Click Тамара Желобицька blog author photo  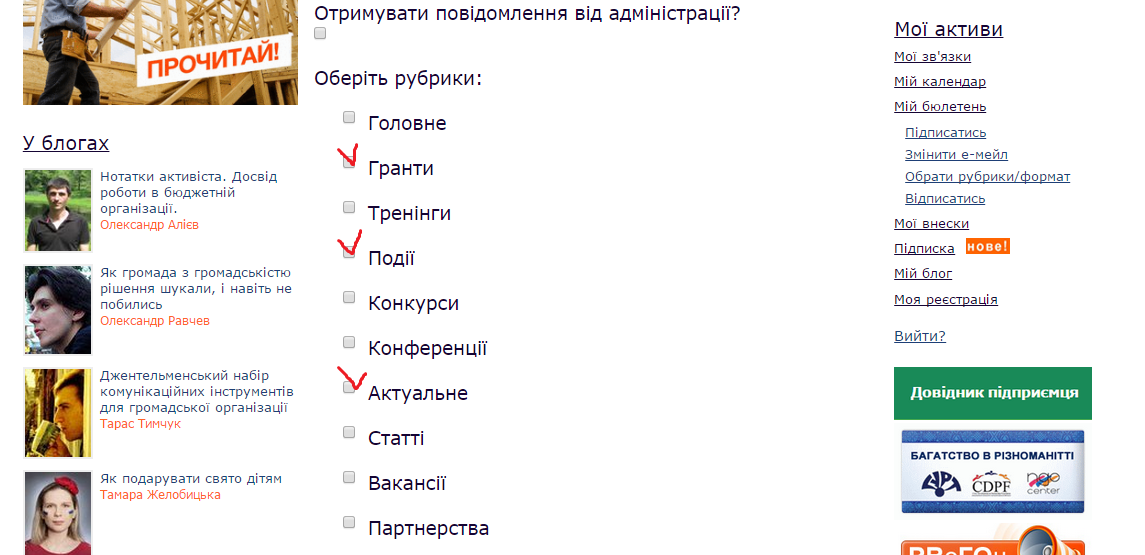(58, 513)
